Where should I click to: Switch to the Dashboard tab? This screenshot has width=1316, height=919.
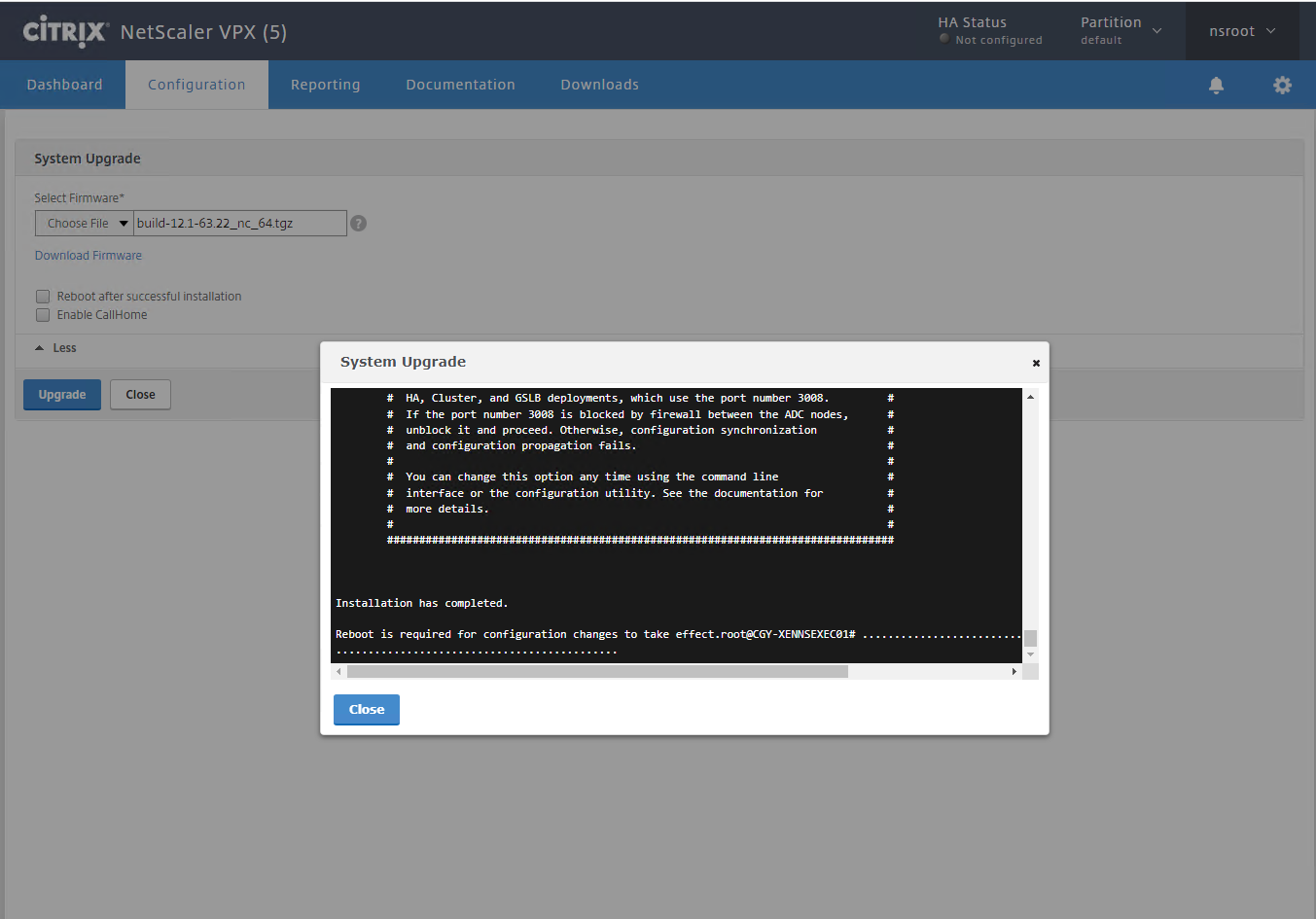pyautogui.click(x=64, y=85)
